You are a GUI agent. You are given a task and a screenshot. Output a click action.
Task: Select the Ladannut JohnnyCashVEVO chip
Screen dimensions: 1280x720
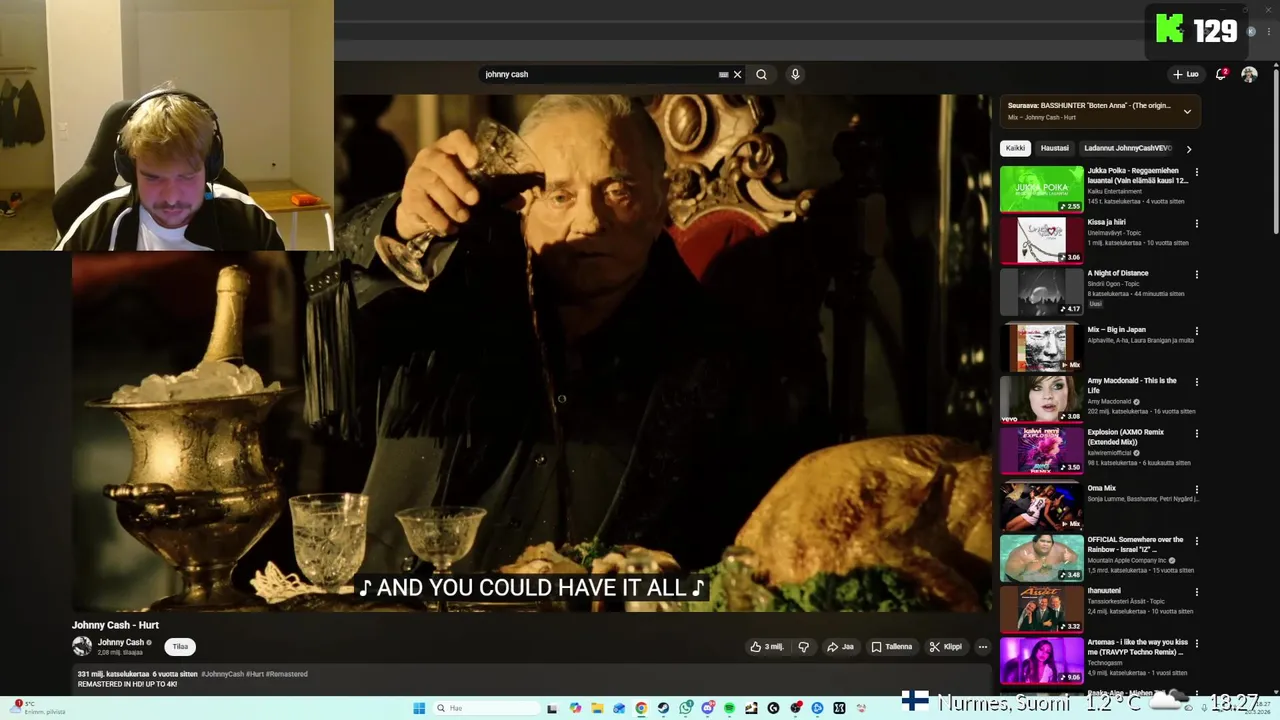click(1128, 148)
